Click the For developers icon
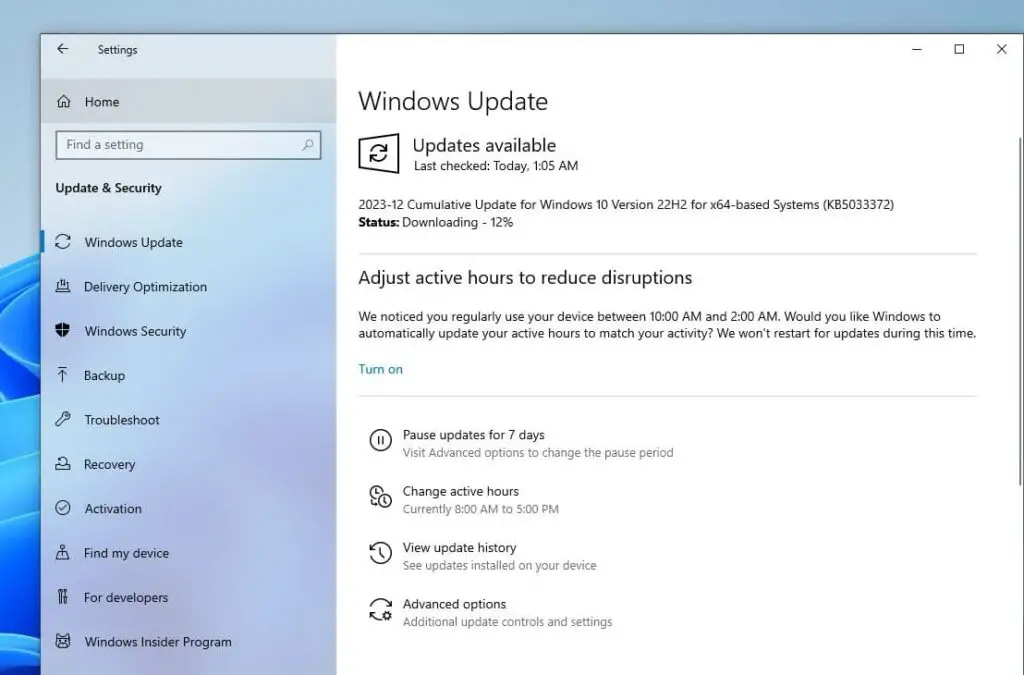Viewport: 1024px width, 675px height. coord(62,597)
